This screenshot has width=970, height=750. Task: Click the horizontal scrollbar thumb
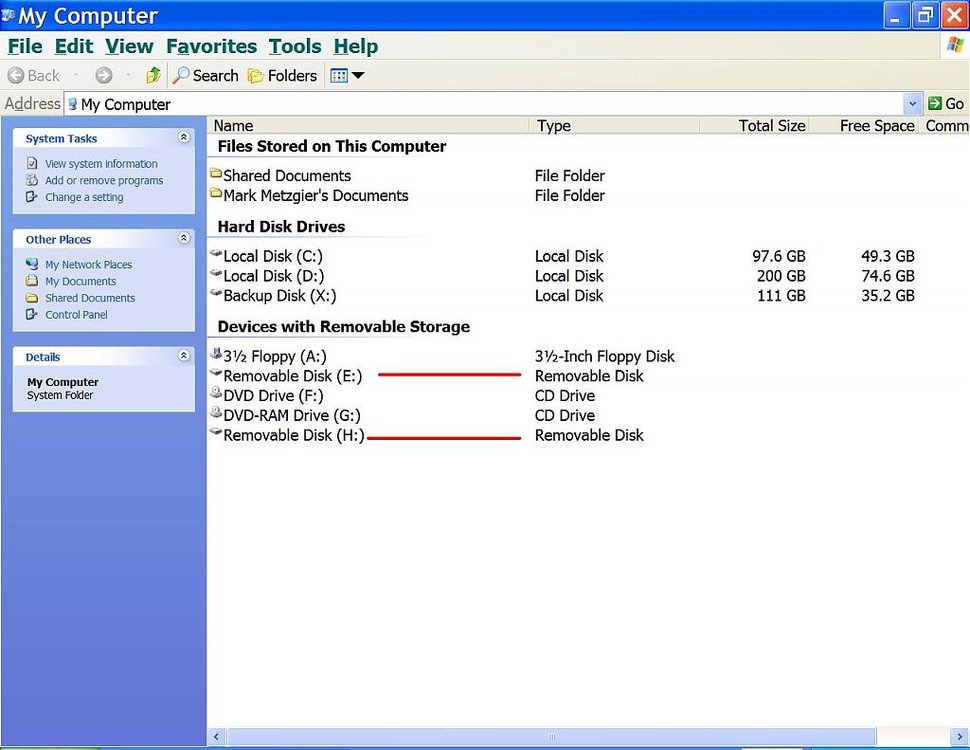click(x=551, y=736)
